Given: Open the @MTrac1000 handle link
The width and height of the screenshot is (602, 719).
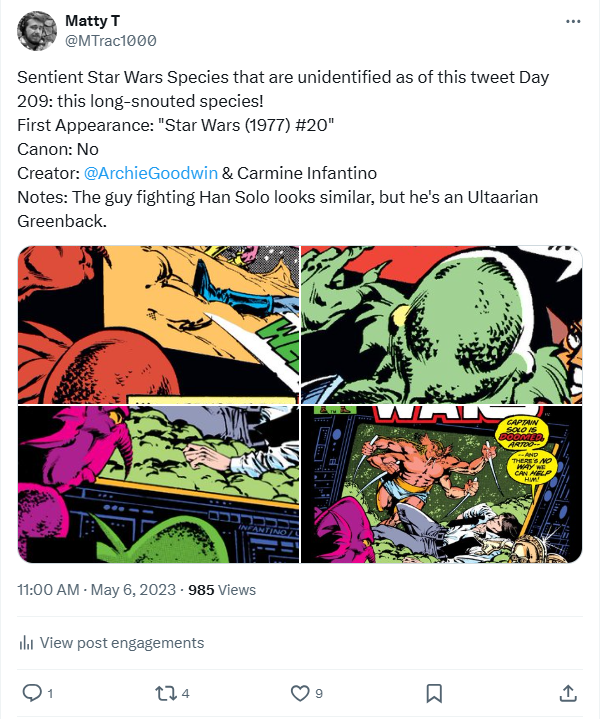Looking at the screenshot, I should (110, 40).
